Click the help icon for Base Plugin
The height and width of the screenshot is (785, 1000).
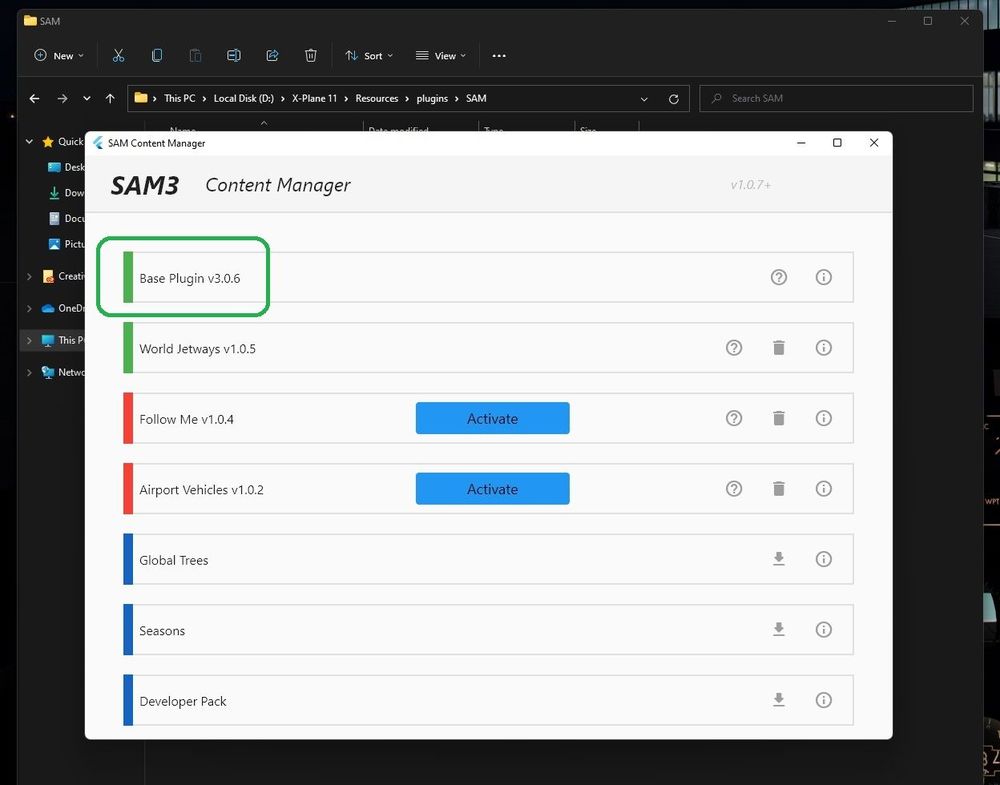pyautogui.click(x=779, y=277)
